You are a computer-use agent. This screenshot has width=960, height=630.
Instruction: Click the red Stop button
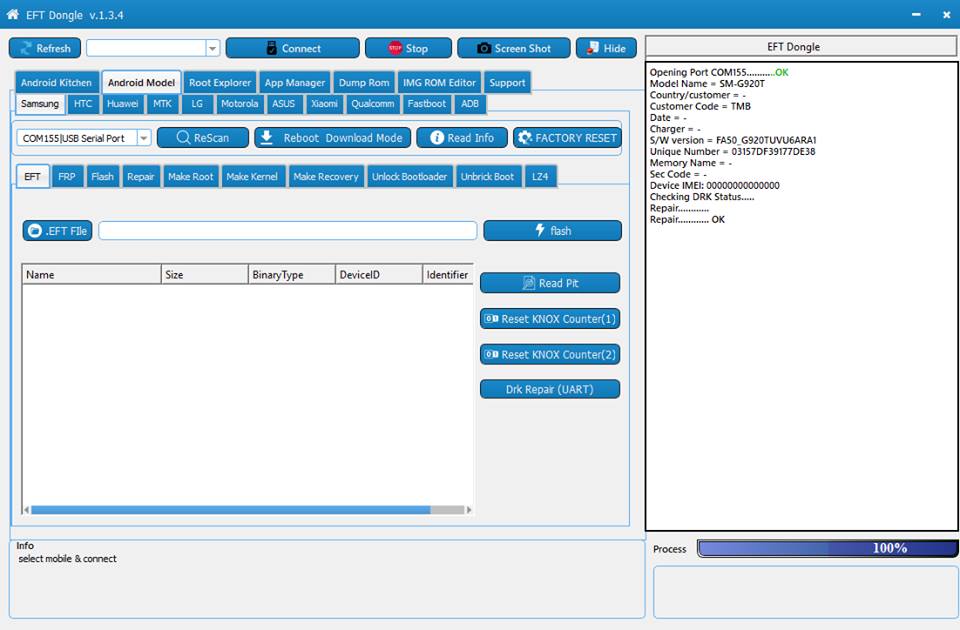[408, 48]
